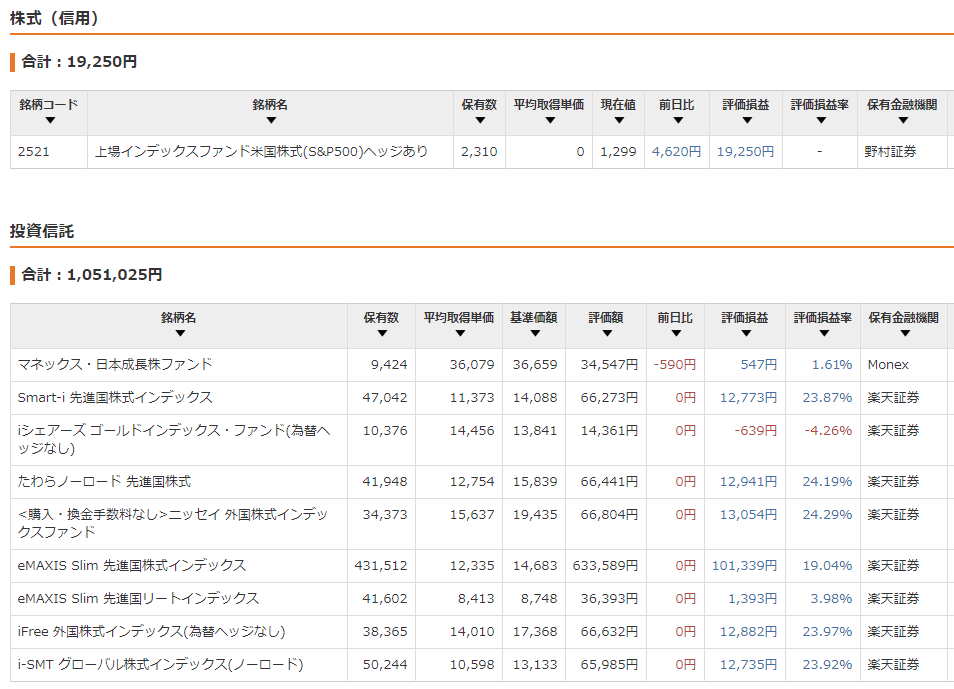Select 上場インデックスファンド米国株式(S&P500)ヘッジあり row name

[x=261, y=152]
